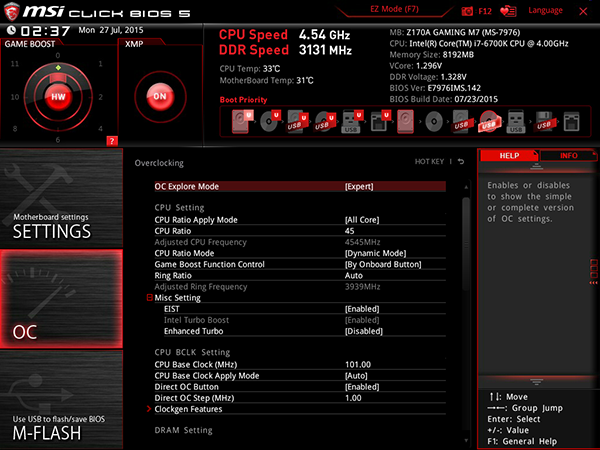Viewport: 600px width, 450px height.
Task: Toggle the XMP ON button
Action: coord(160,96)
